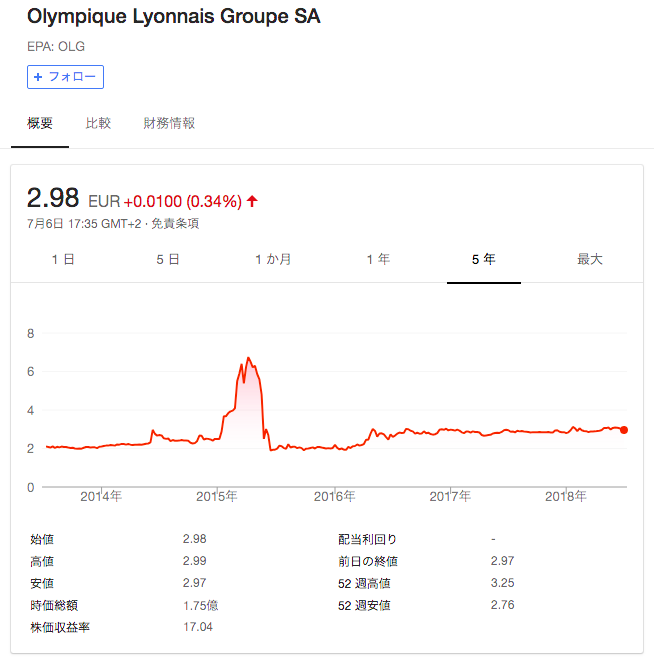Click the フォロー follow button

(x=65, y=77)
